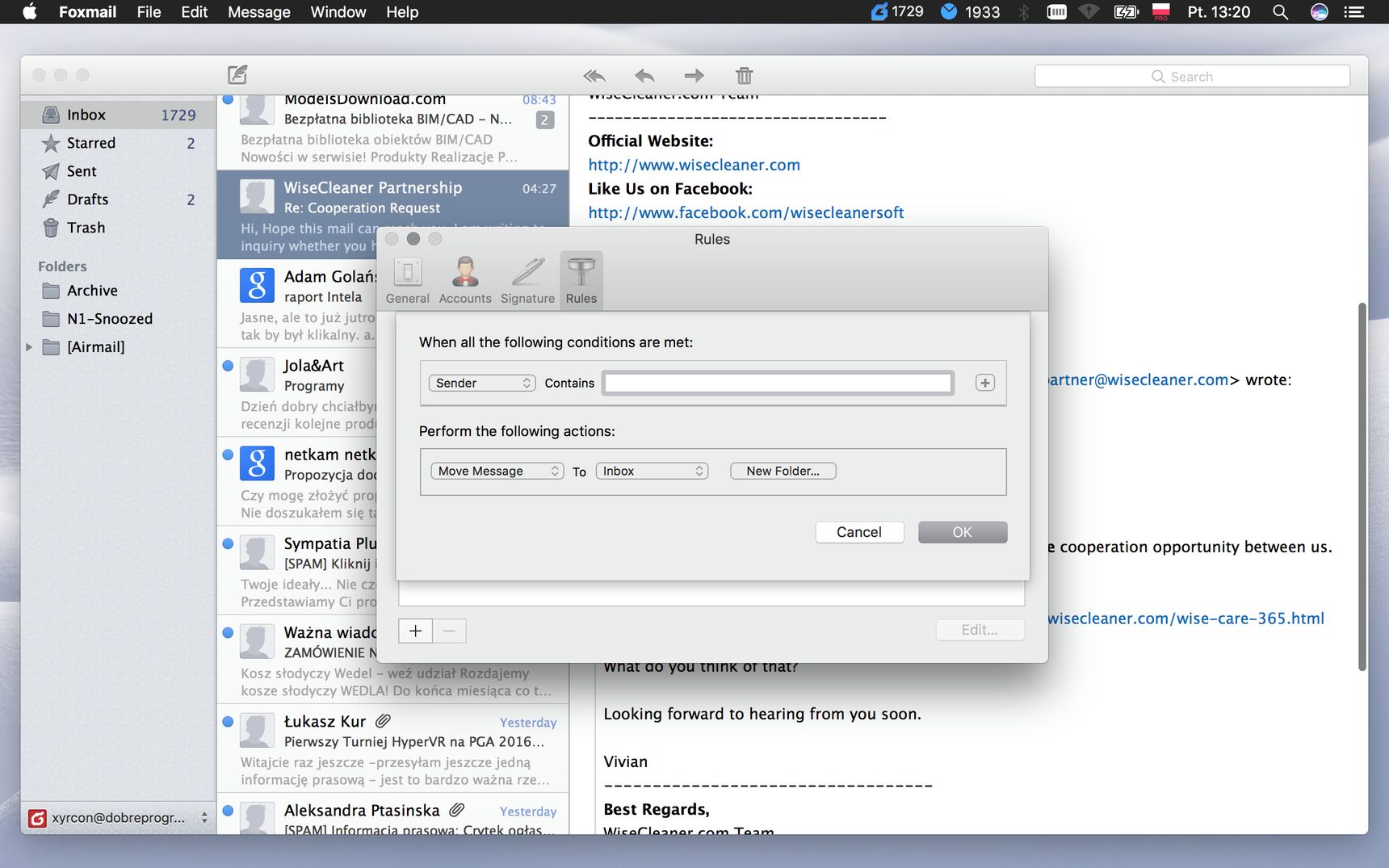
Task: Open the N1-Snoozed folder
Action: click(119, 319)
